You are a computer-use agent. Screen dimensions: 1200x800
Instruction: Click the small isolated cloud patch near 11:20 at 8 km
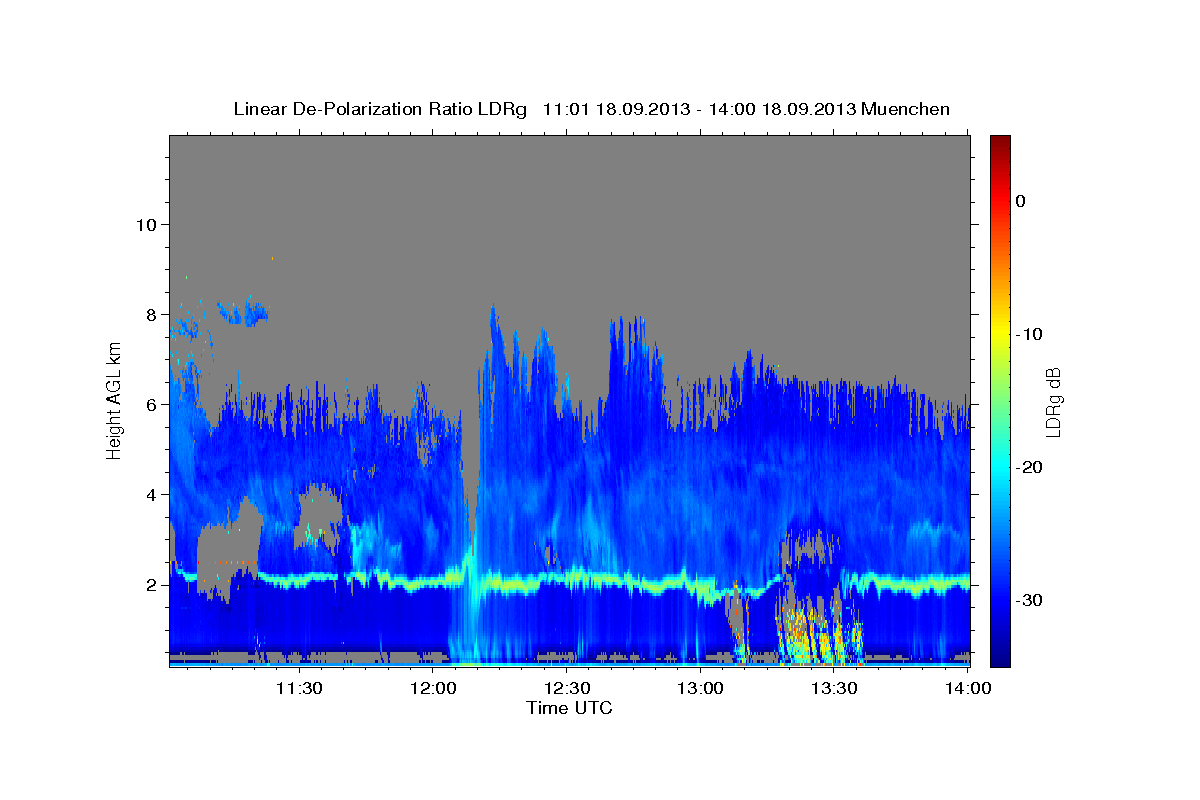click(243, 313)
